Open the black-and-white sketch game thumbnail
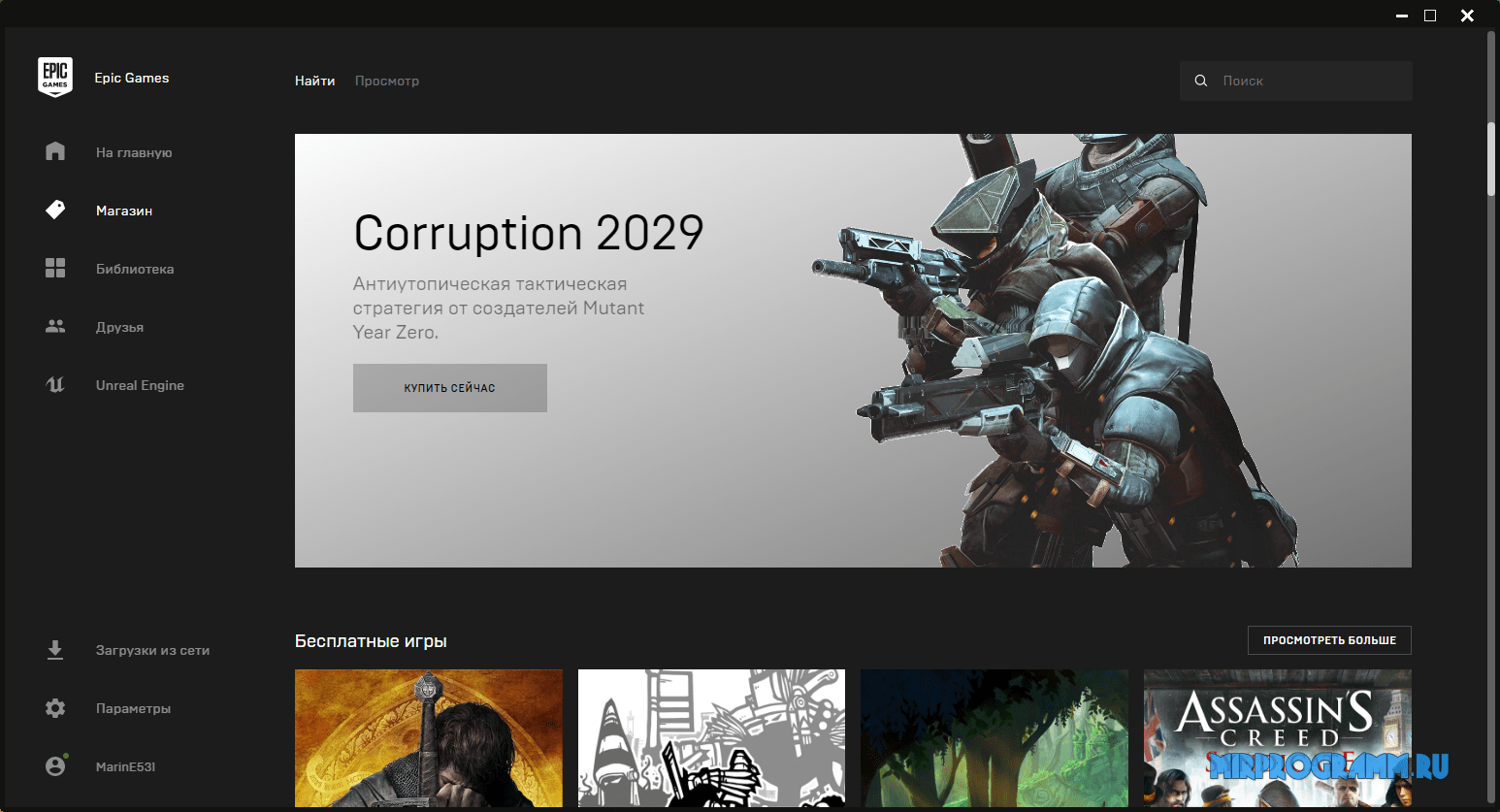The image size is (1500, 812). coord(711,738)
